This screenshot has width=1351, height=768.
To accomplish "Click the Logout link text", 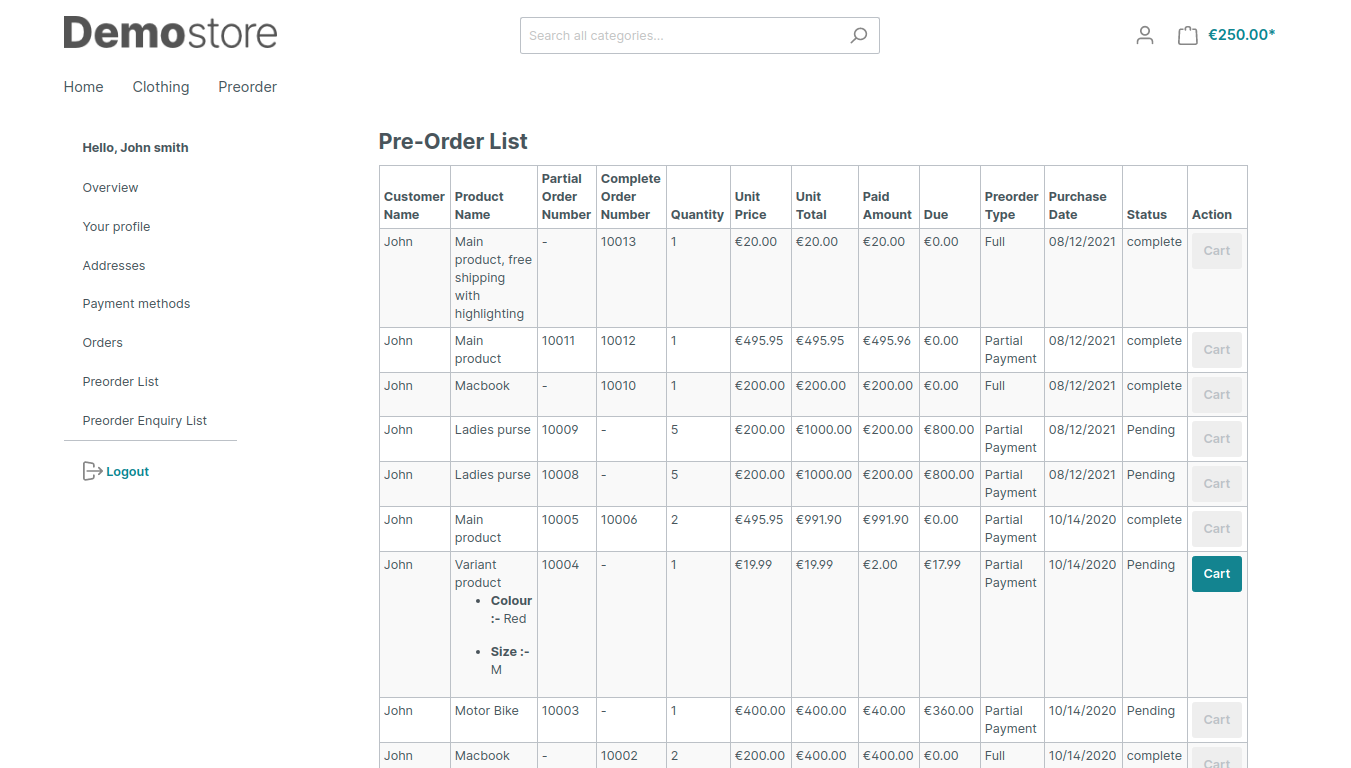I will point(128,472).
